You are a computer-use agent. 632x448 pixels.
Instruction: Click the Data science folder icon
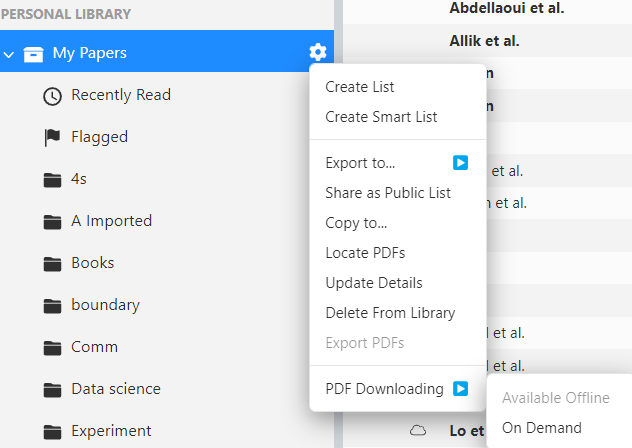click(53, 390)
